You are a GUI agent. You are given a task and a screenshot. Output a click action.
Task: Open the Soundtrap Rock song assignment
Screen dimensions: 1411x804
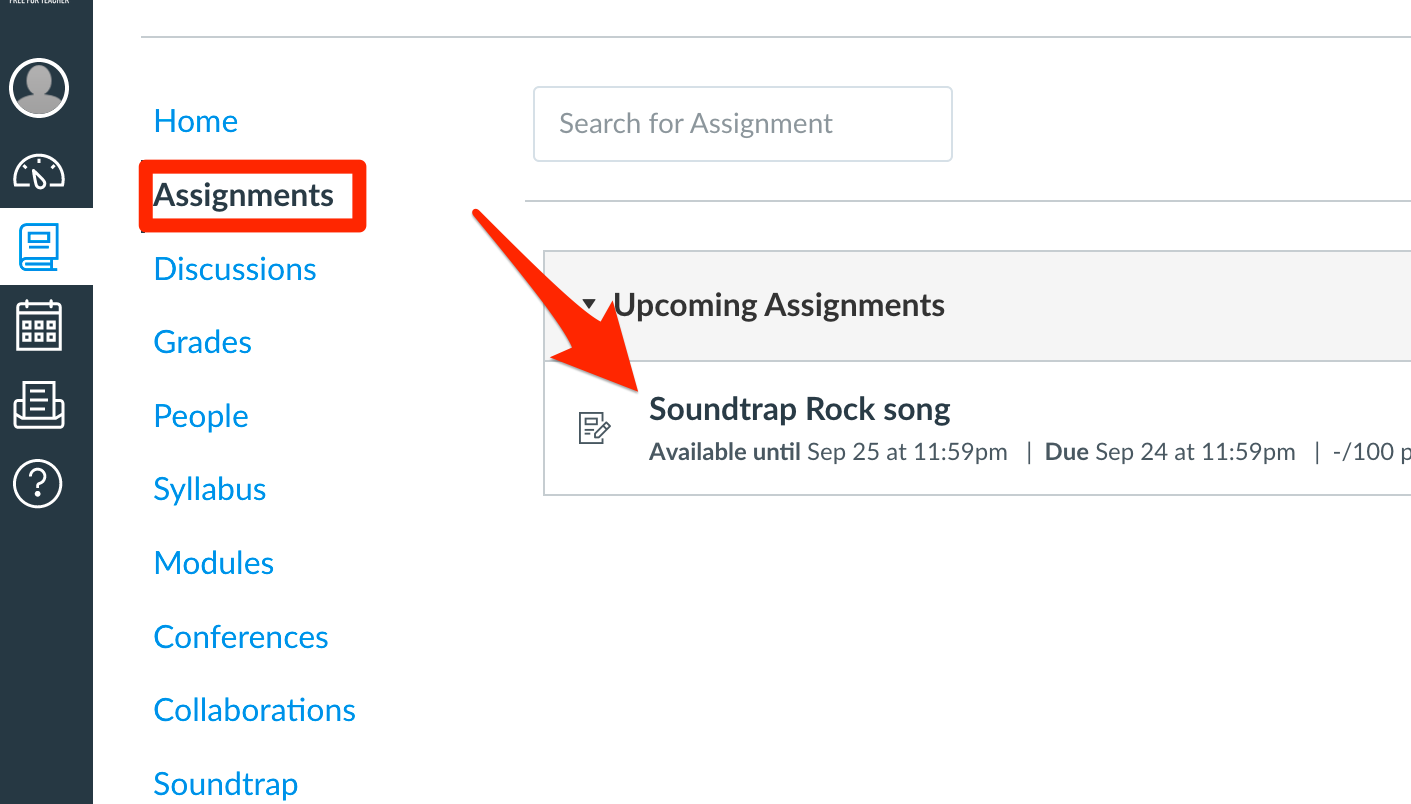point(799,408)
